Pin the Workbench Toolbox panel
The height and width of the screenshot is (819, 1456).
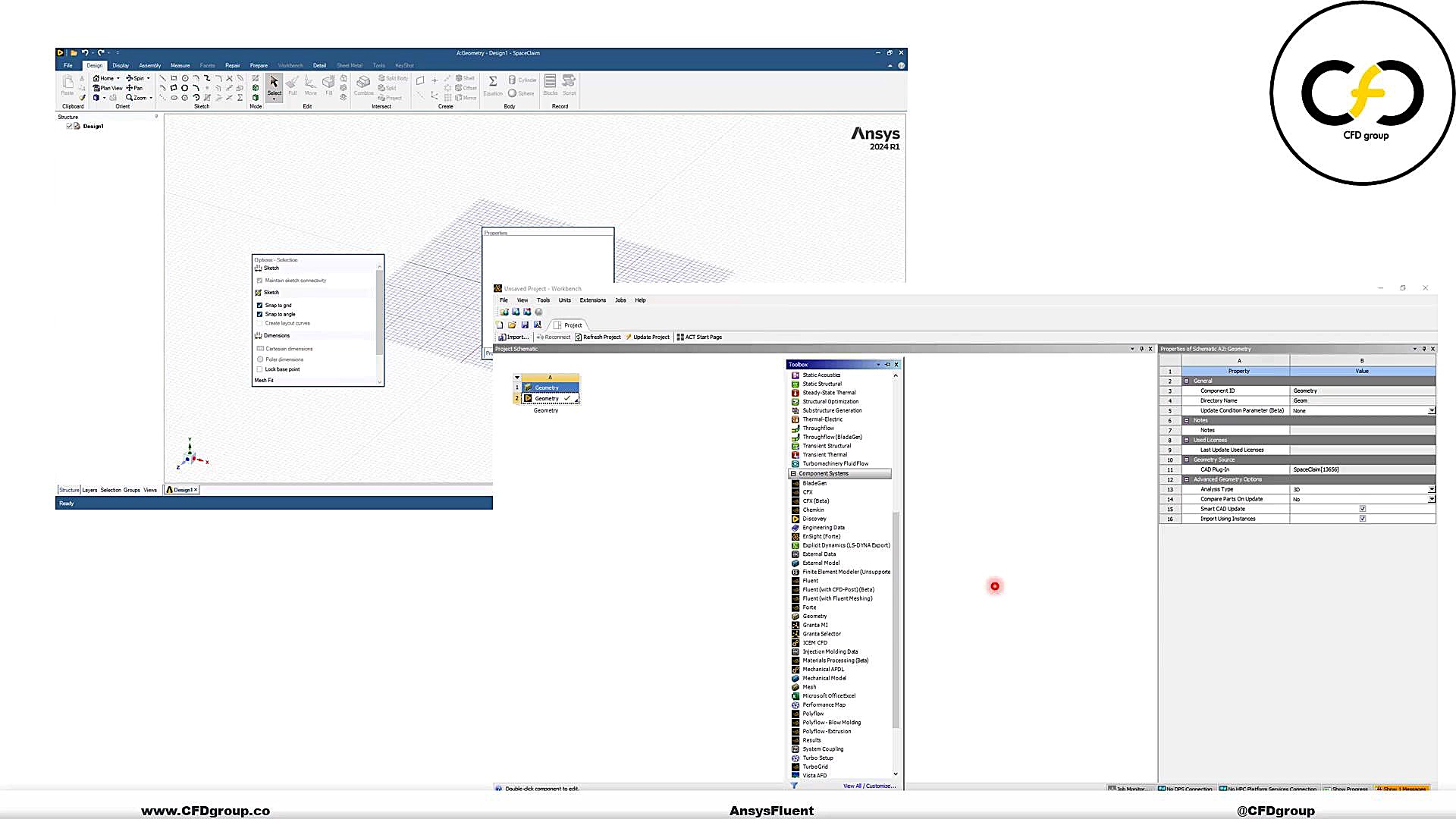click(x=887, y=365)
